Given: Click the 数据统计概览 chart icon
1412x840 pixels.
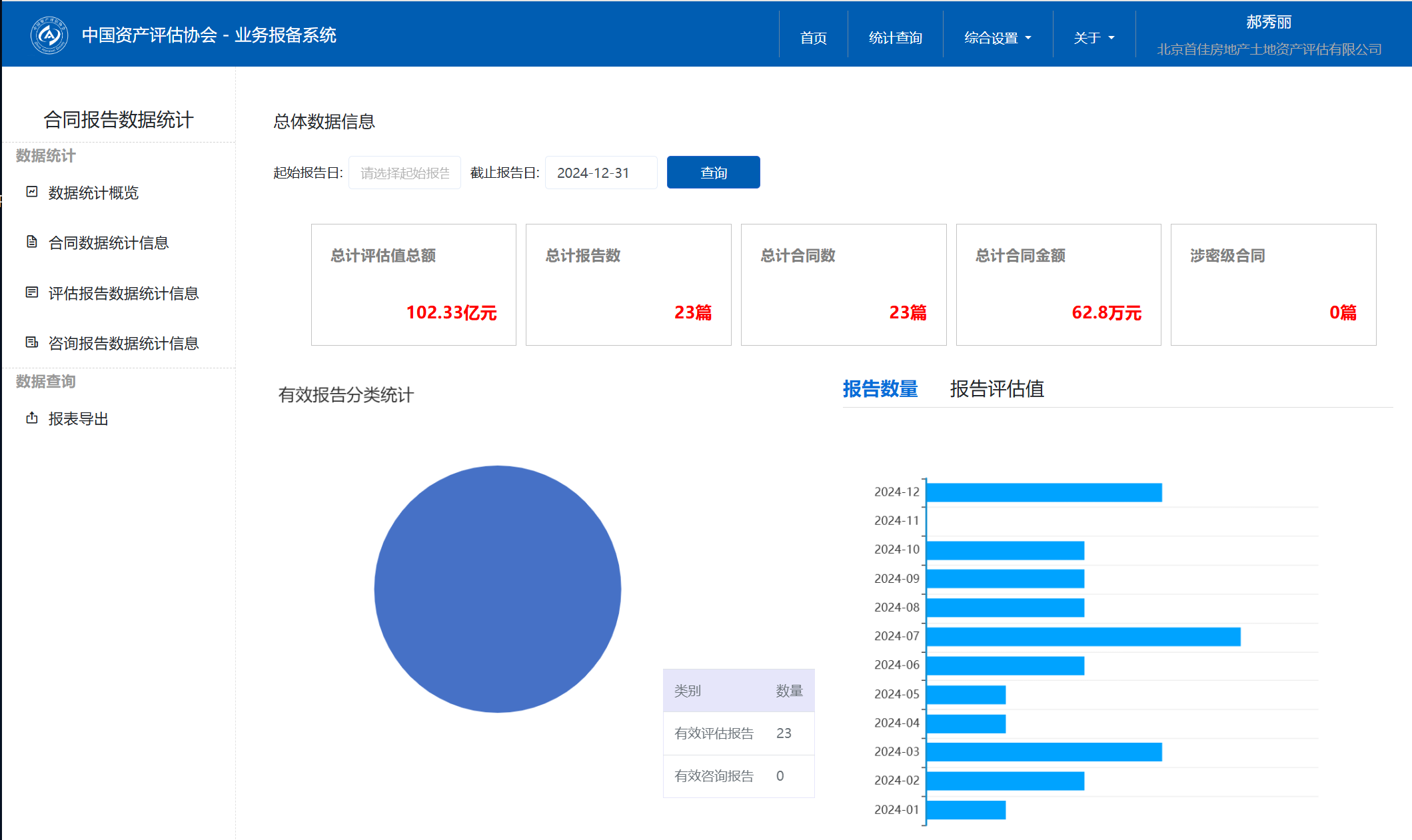Looking at the screenshot, I should coord(32,192).
